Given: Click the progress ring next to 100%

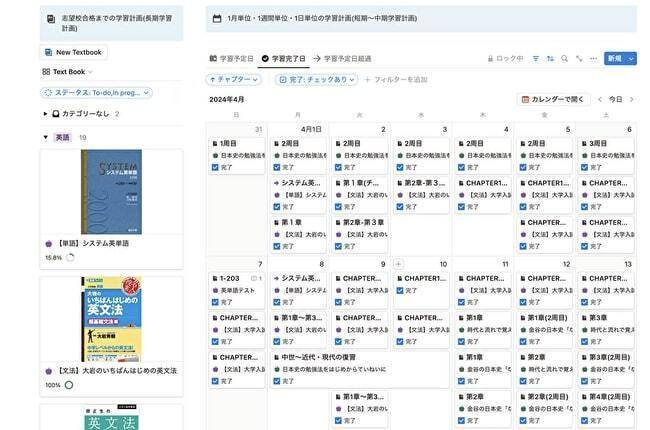Looking at the screenshot, I should pyautogui.click(x=69, y=385).
